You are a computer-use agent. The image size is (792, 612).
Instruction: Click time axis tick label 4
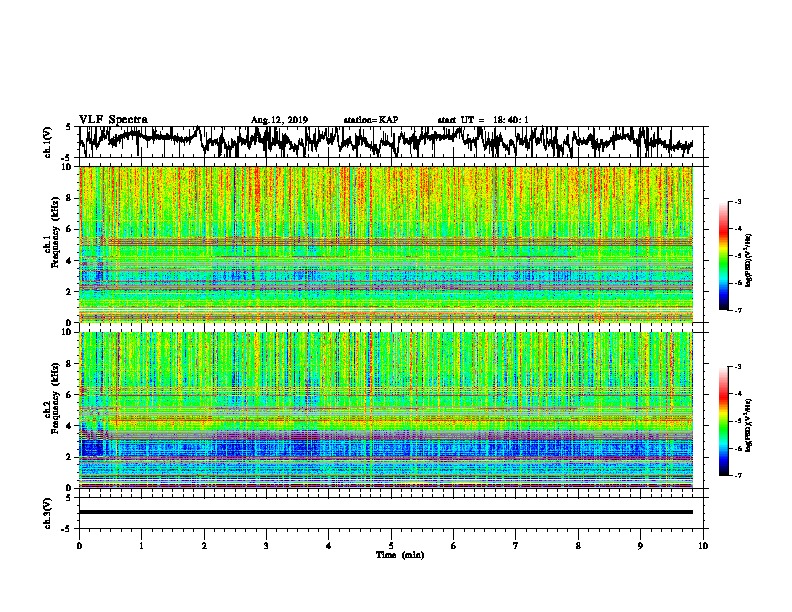coord(328,546)
